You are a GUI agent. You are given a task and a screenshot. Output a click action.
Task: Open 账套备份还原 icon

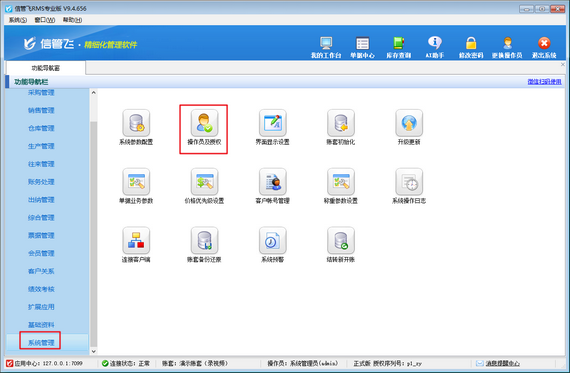tap(204, 241)
